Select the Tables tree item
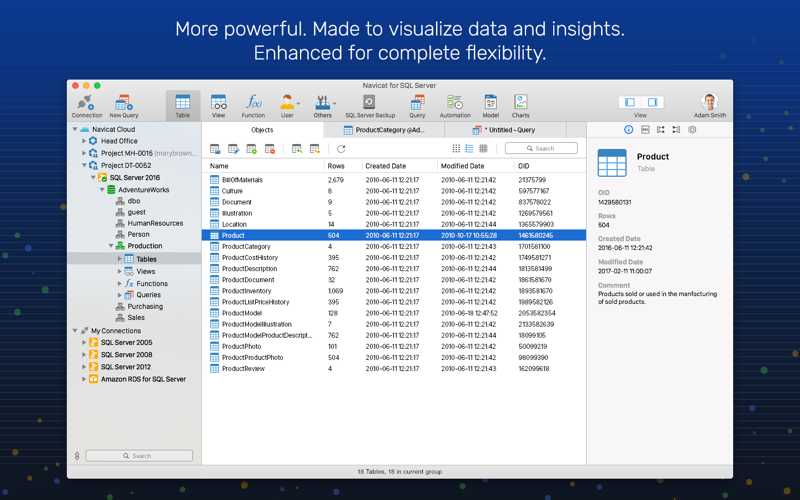This screenshot has width=800, height=500. tap(134, 259)
